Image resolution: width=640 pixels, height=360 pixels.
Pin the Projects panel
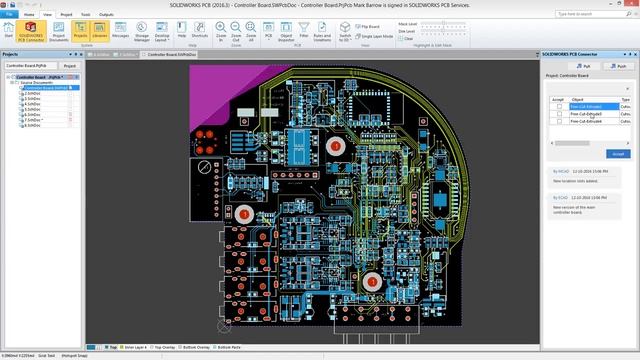(76, 54)
